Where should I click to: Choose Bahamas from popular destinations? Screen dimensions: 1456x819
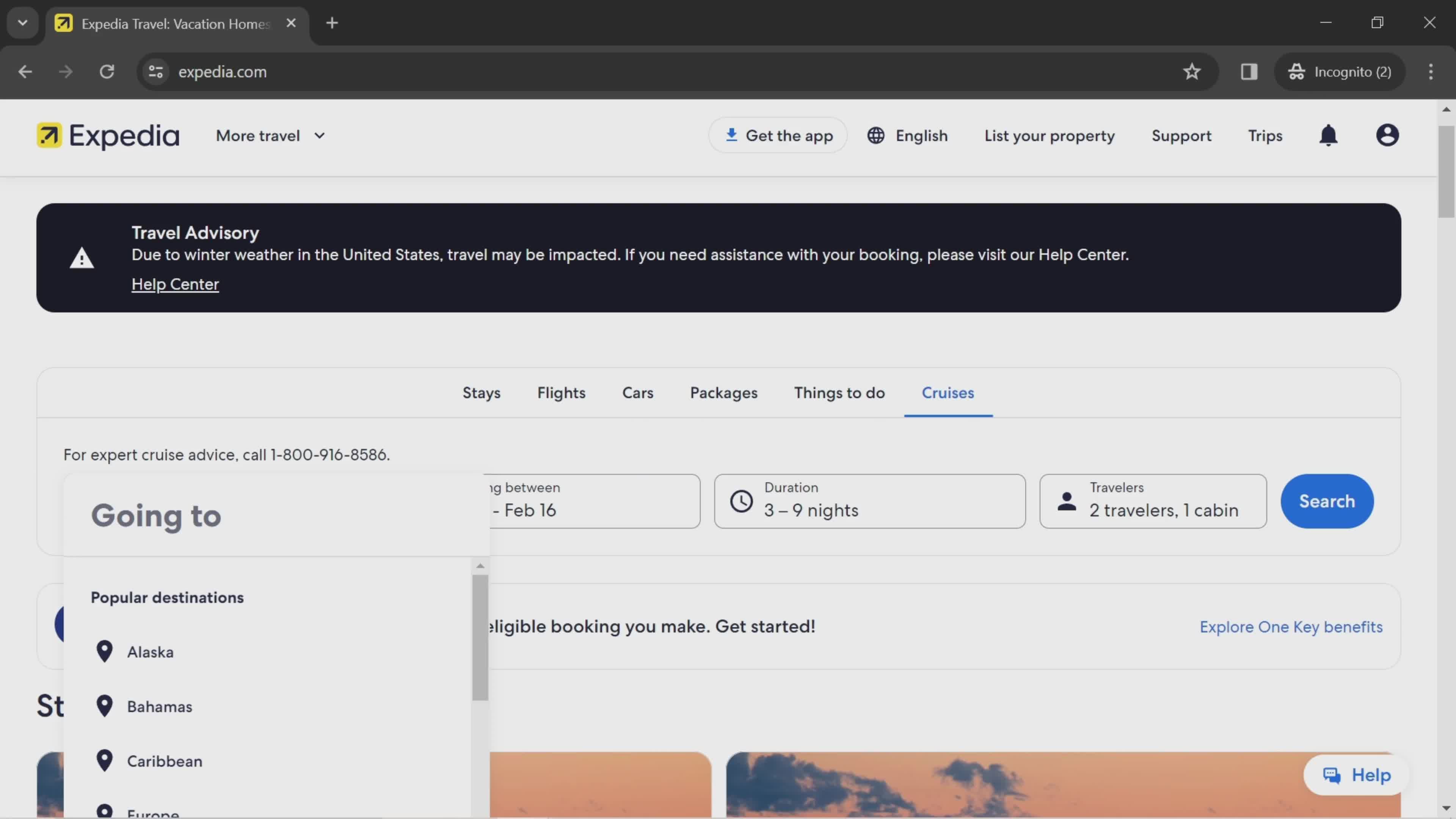267,706
